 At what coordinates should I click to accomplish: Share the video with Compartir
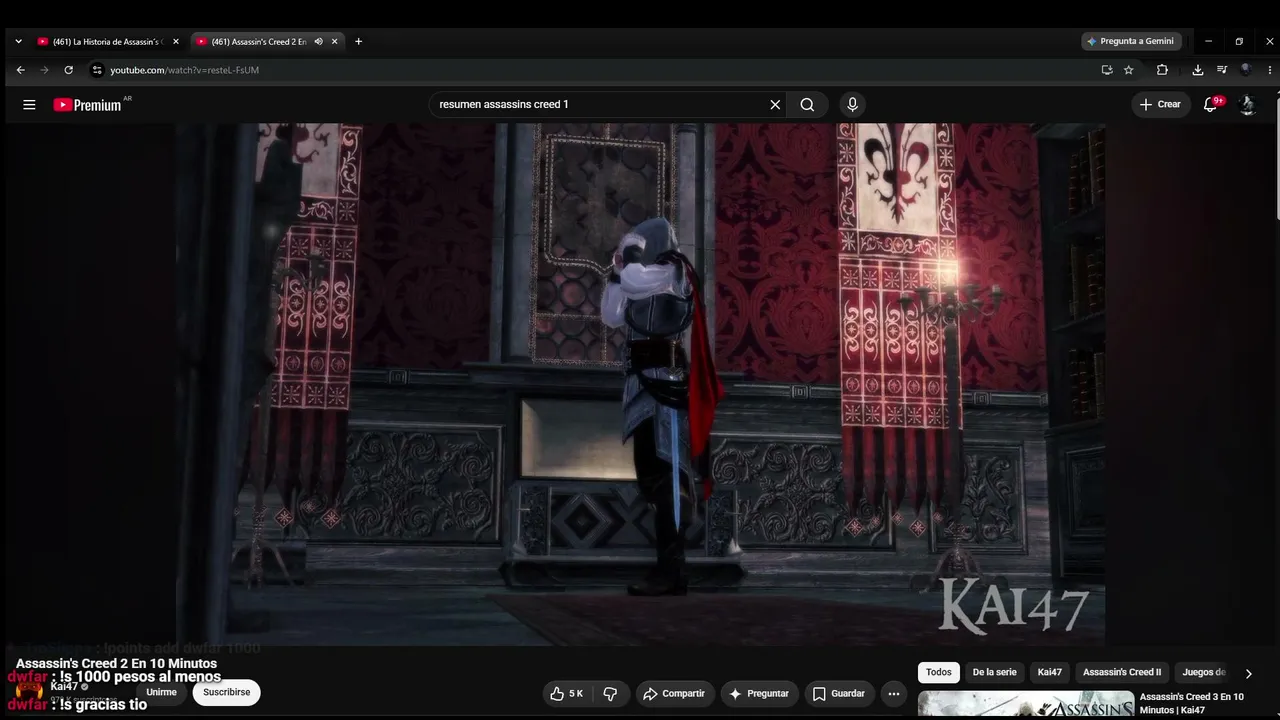[674, 693]
